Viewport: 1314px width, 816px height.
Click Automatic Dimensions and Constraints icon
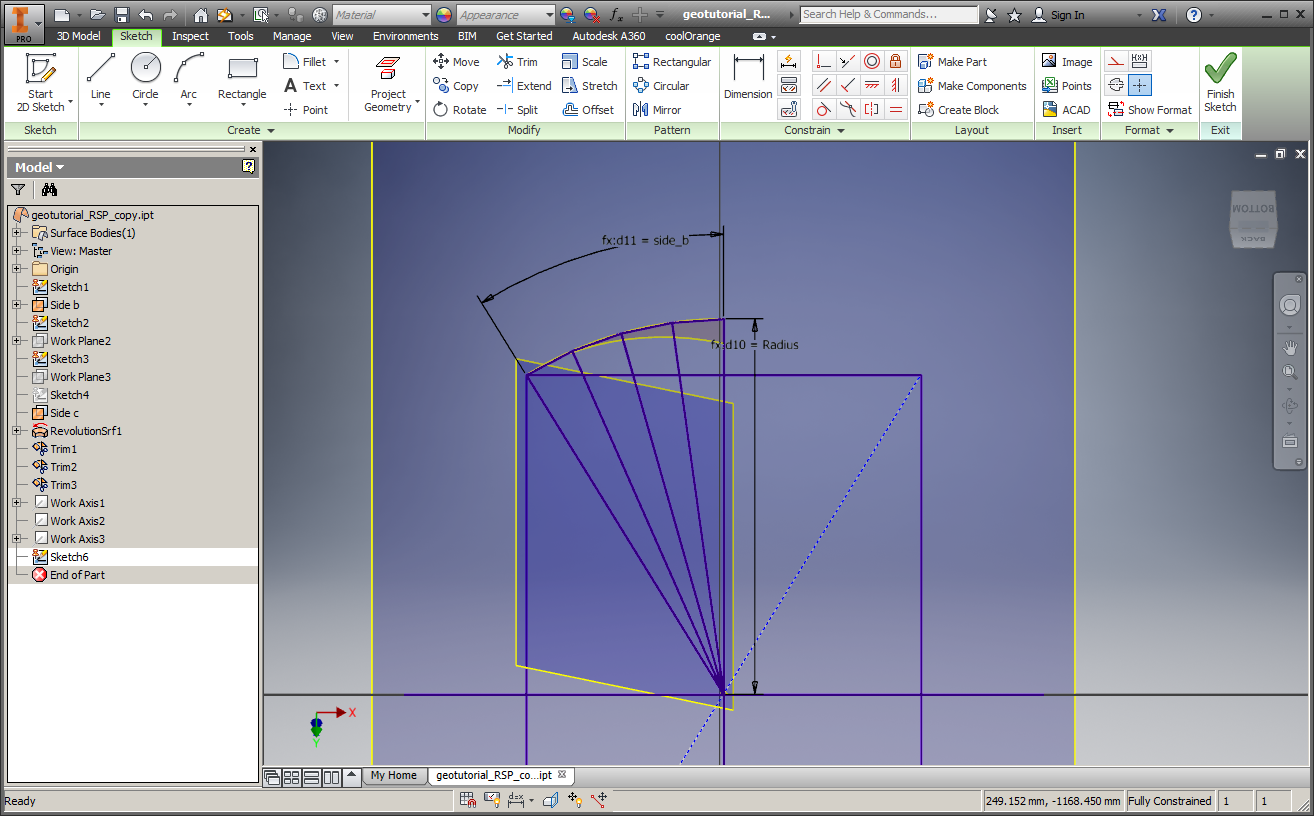(x=789, y=61)
